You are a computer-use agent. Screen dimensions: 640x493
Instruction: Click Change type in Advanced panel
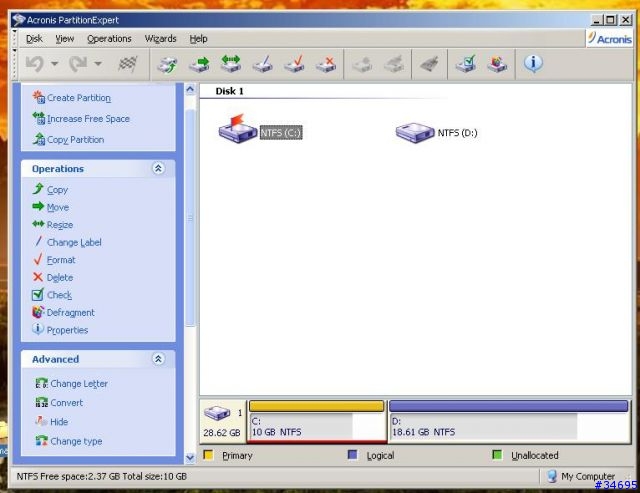click(76, 441)
